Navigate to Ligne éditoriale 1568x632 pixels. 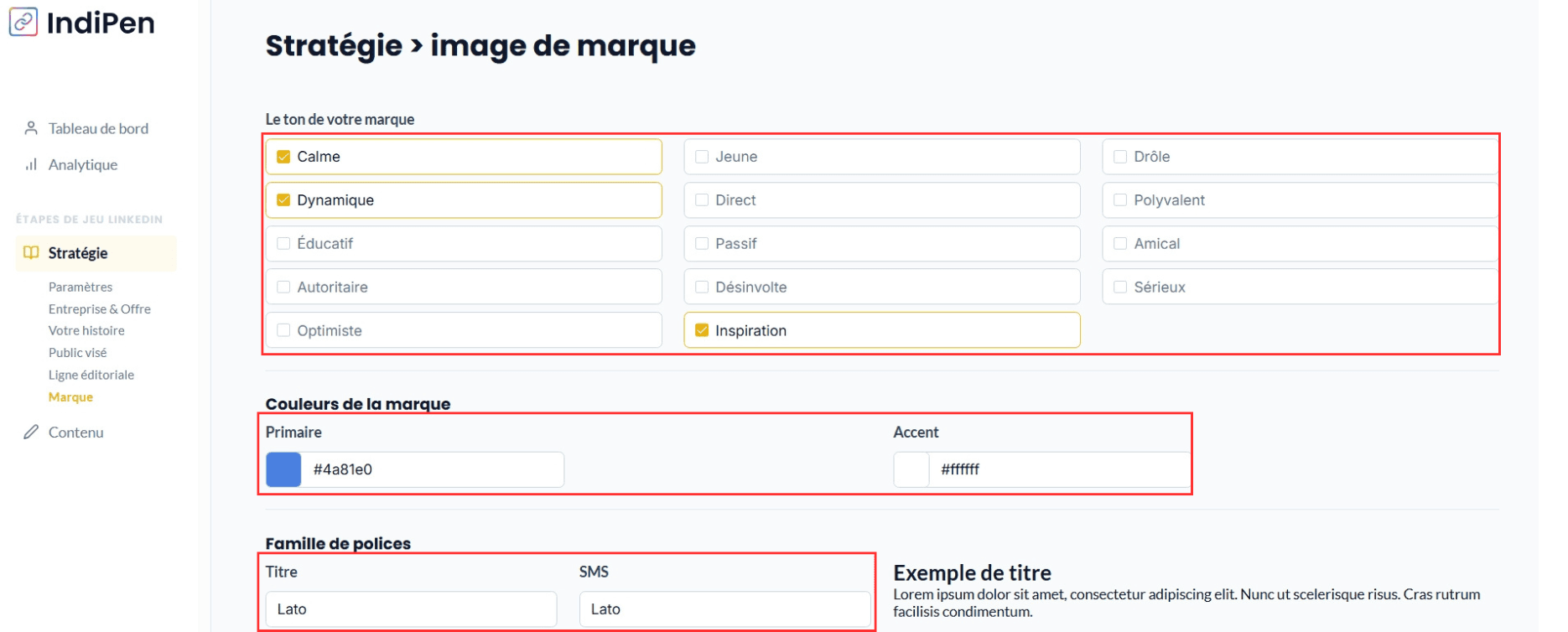91,376
